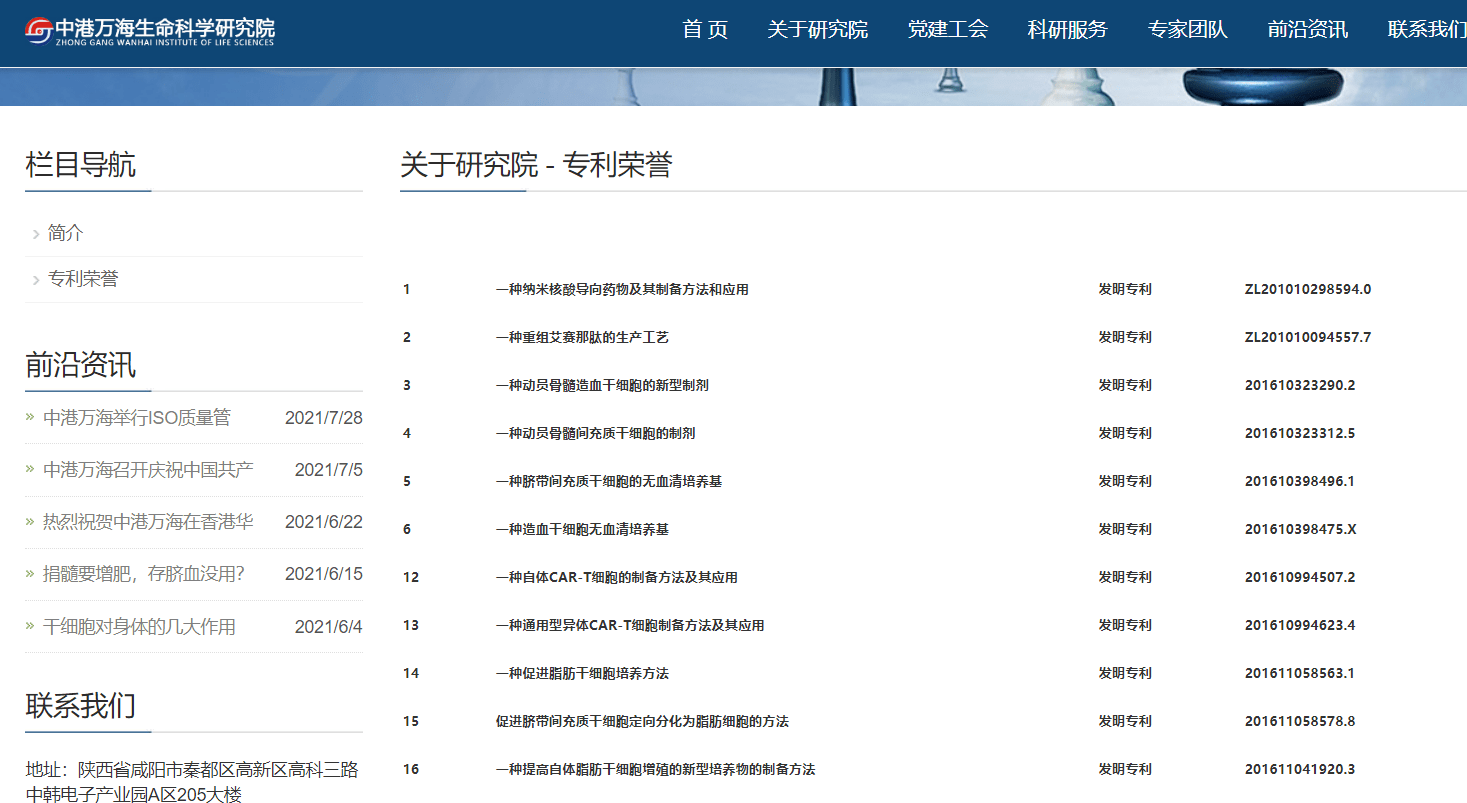View the 干细胞对身体的几大作用 article
Screen dimensions: 1467x803
tap(139, 627)
